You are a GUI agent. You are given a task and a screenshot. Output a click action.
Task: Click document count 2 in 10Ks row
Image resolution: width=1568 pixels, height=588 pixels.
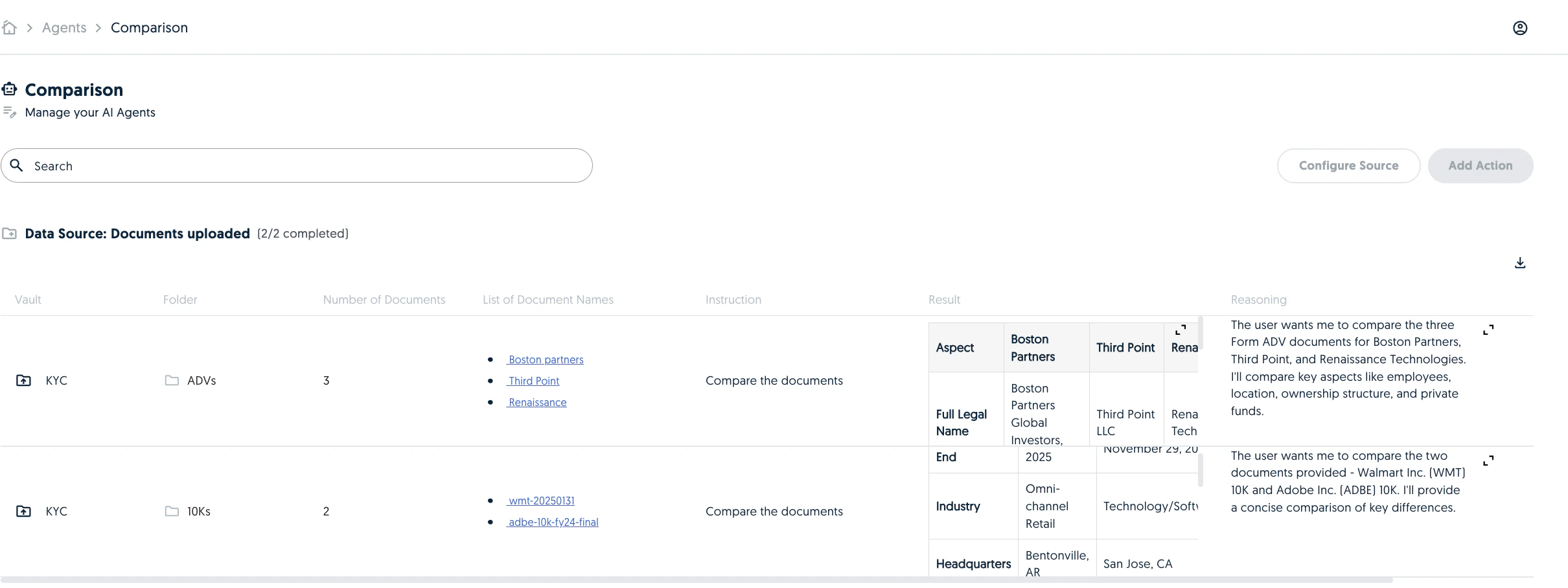tap(326, 512)
